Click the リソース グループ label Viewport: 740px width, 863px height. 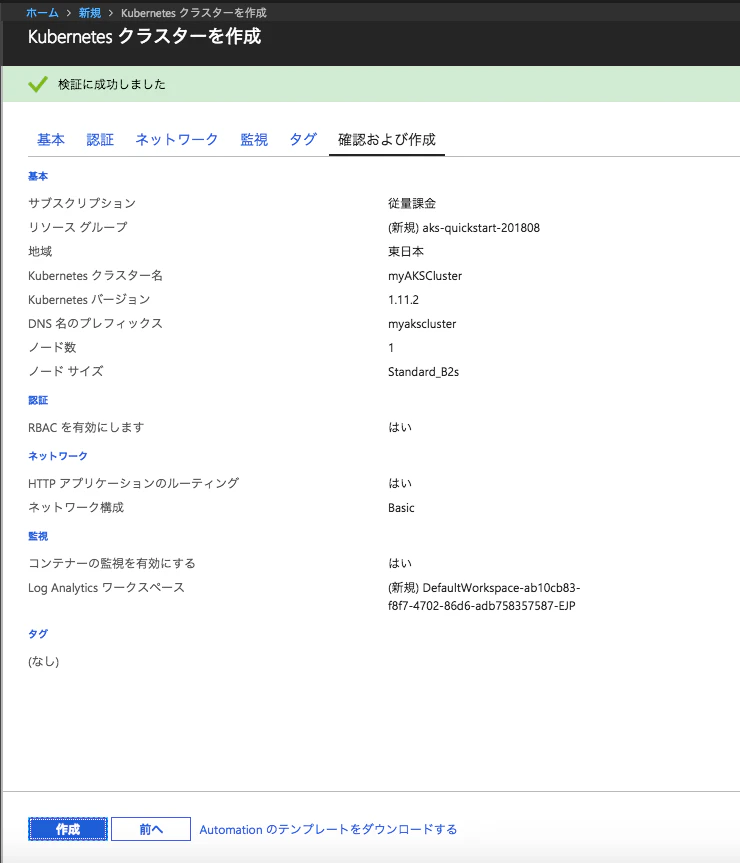click(x=78, y=227)
